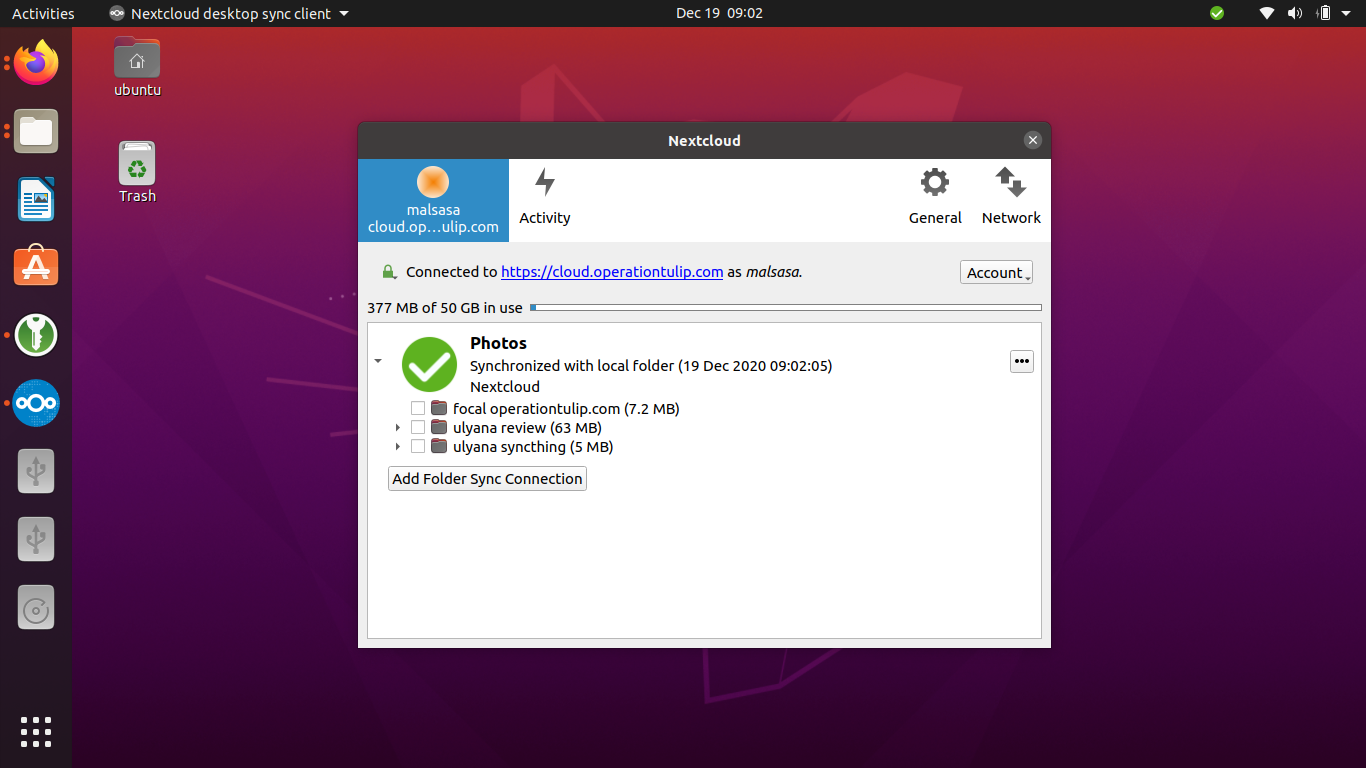1366x768 pixels.
Task: Open the ubuntu home desktop folder
Action: pos(137,67)
